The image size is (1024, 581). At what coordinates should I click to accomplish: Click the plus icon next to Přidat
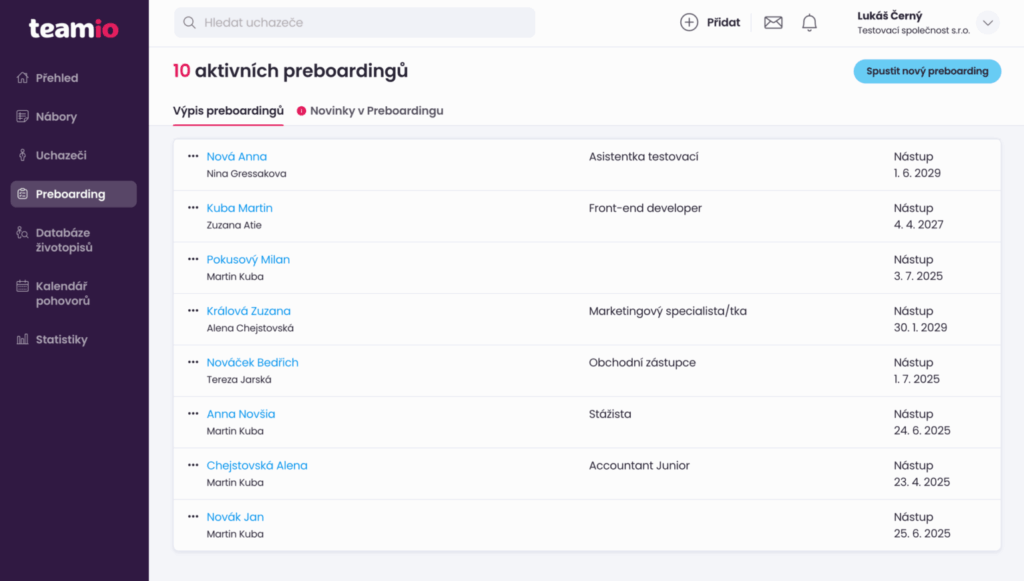pos(689,22)
